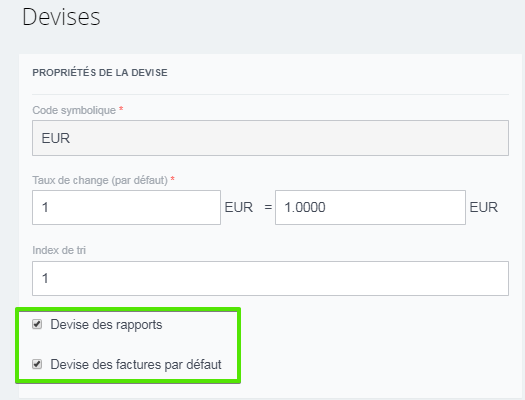Click the Devises page title

tap(61, 17)
